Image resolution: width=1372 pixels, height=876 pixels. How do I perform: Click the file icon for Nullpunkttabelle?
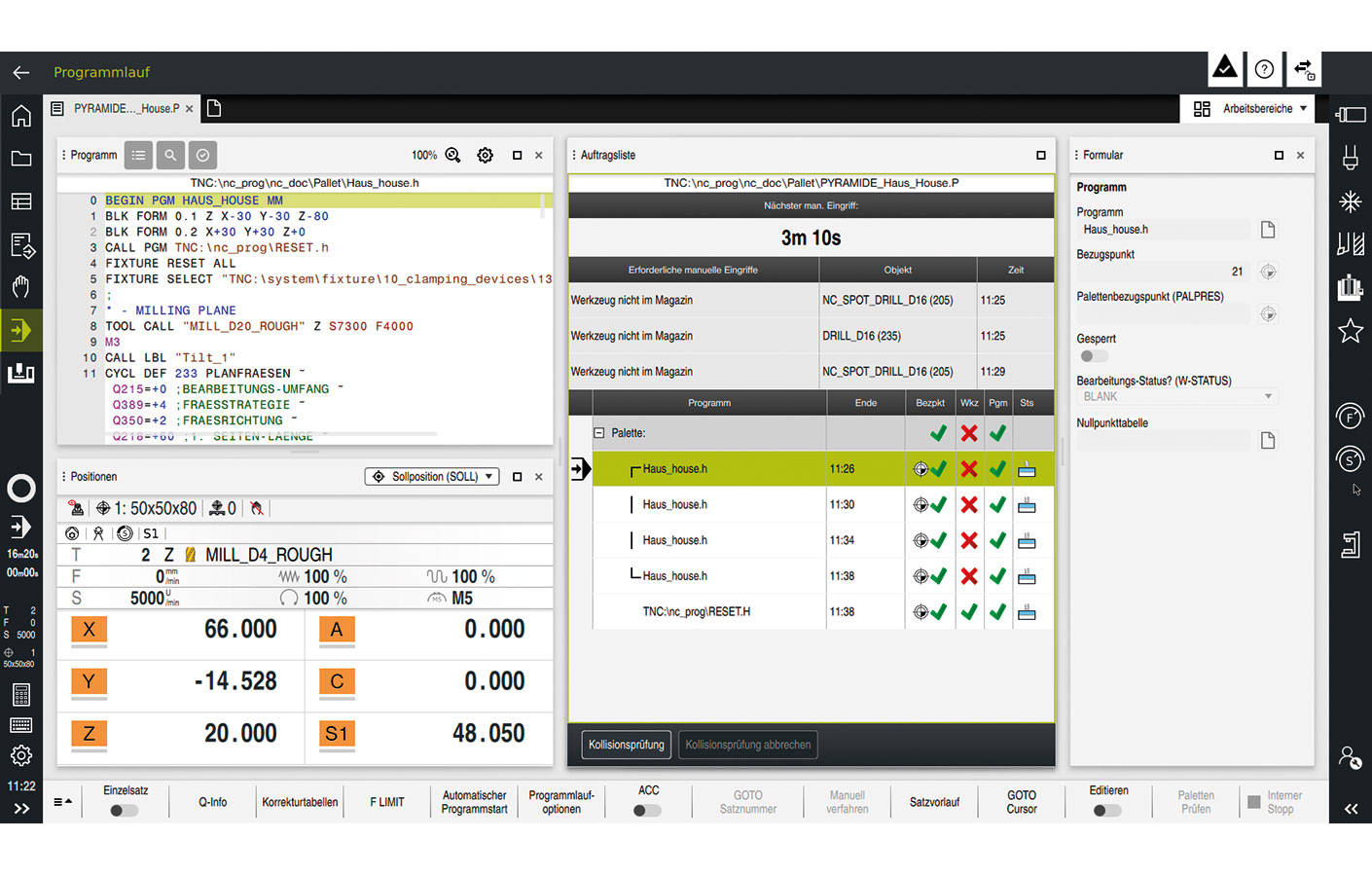(1268, 441)
